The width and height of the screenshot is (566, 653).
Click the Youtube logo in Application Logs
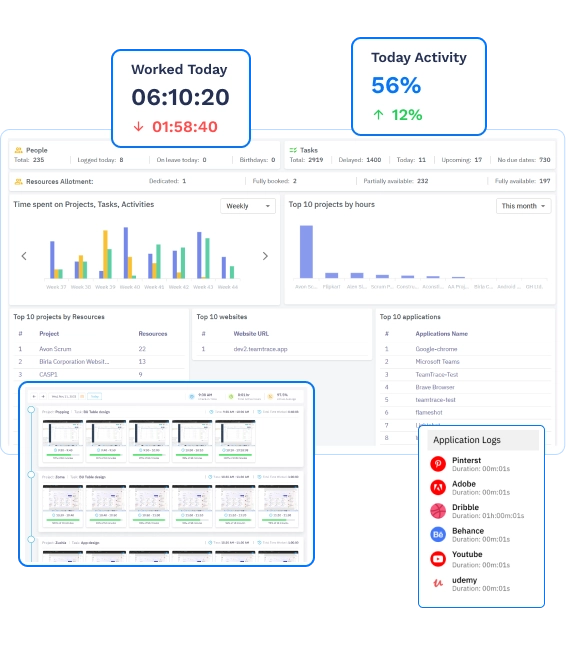click(x=438, y=558)
